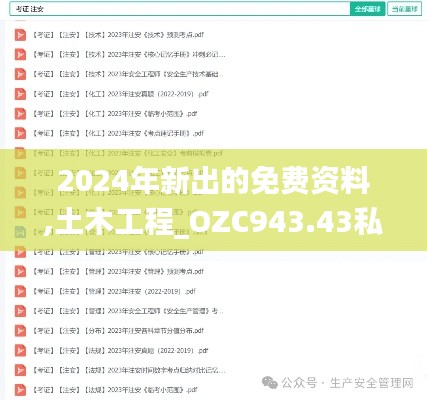This screenshot has height=400, width=427.
Task: Focus the search field containing 考证 注安
Action: click(180, 9)
